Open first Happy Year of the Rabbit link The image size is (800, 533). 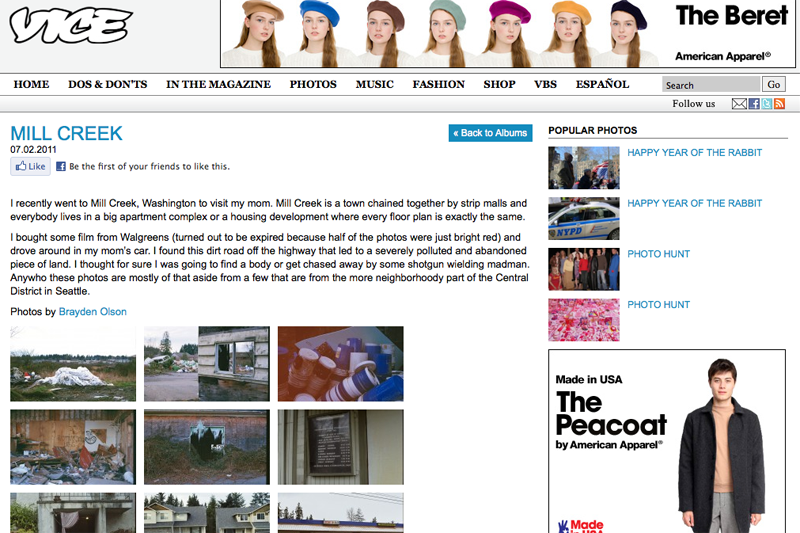694,153
